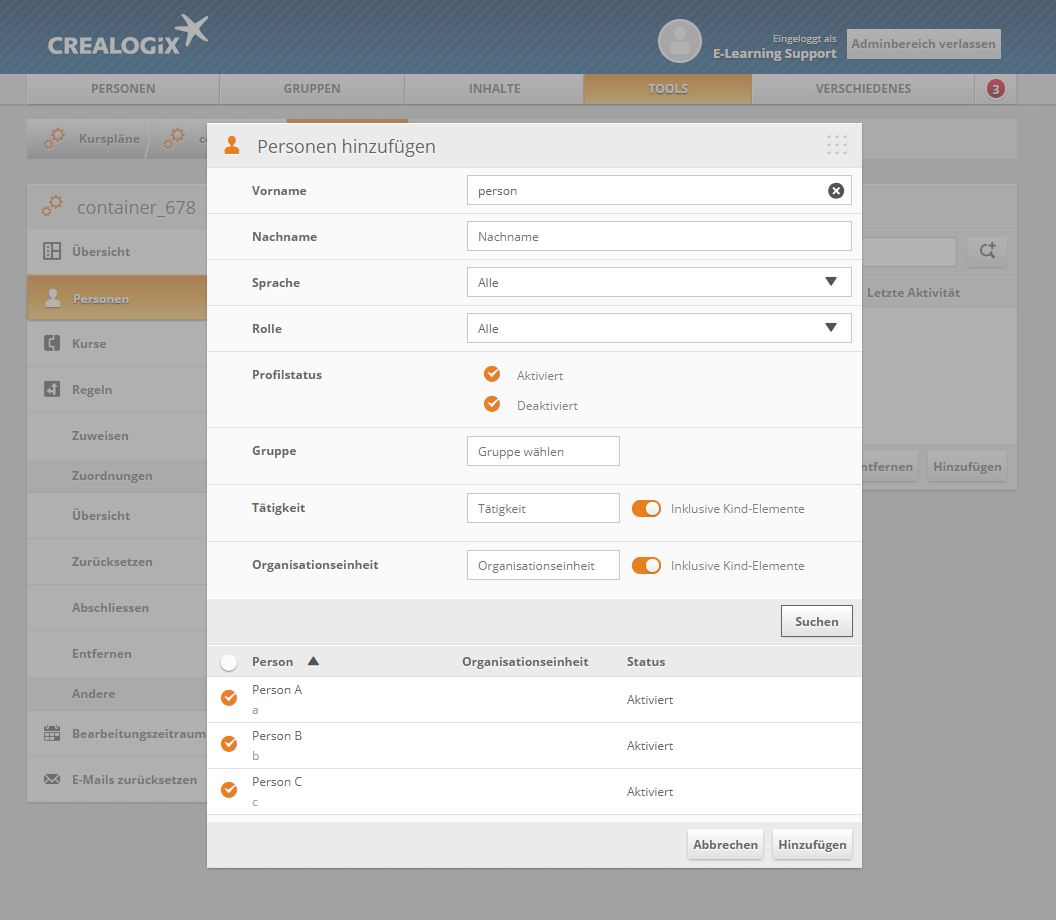
Task: Click into the Nachname input field
Action: pos(659,237)
